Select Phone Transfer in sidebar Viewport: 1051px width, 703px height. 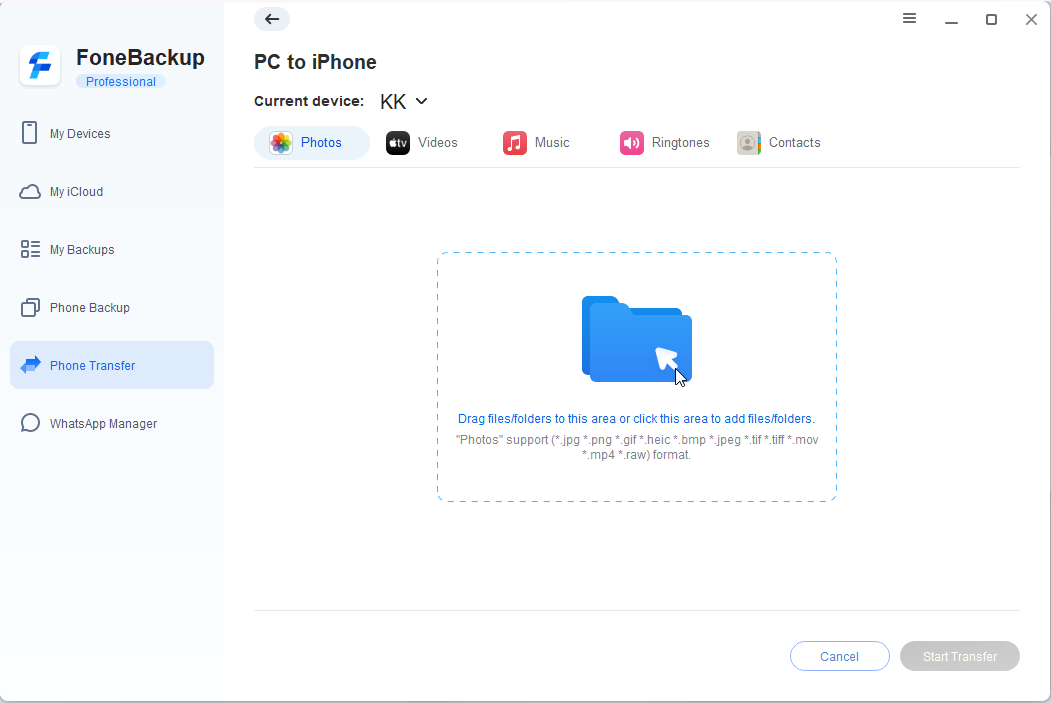point(112,365)
